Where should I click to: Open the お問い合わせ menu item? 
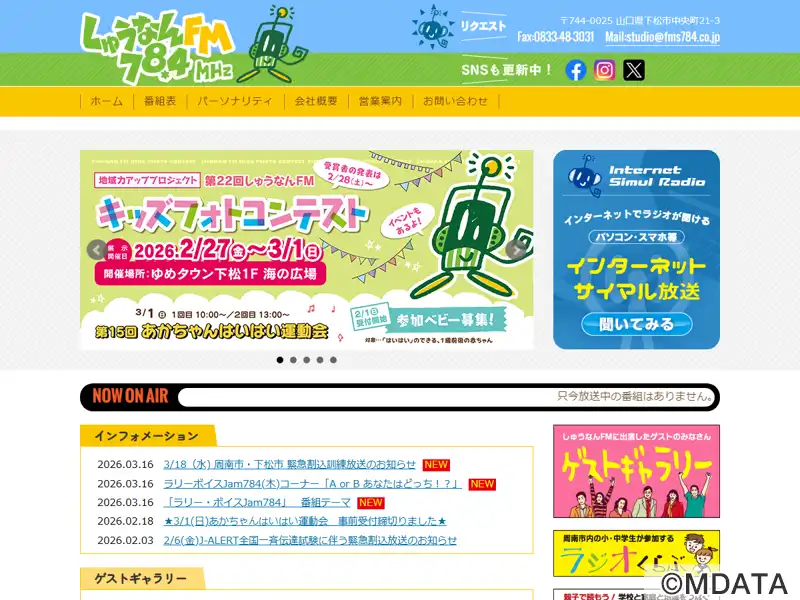point(455,101)
